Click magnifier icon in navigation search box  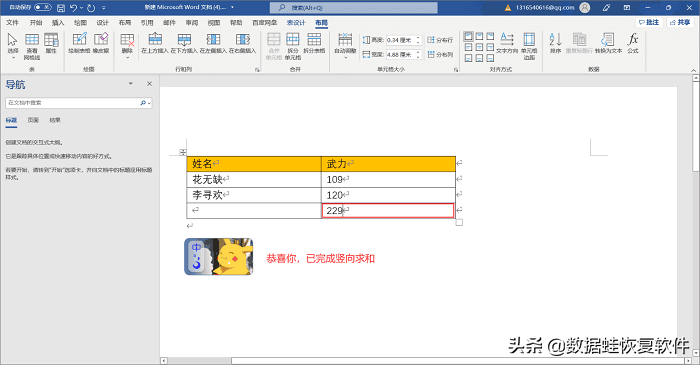143,103
